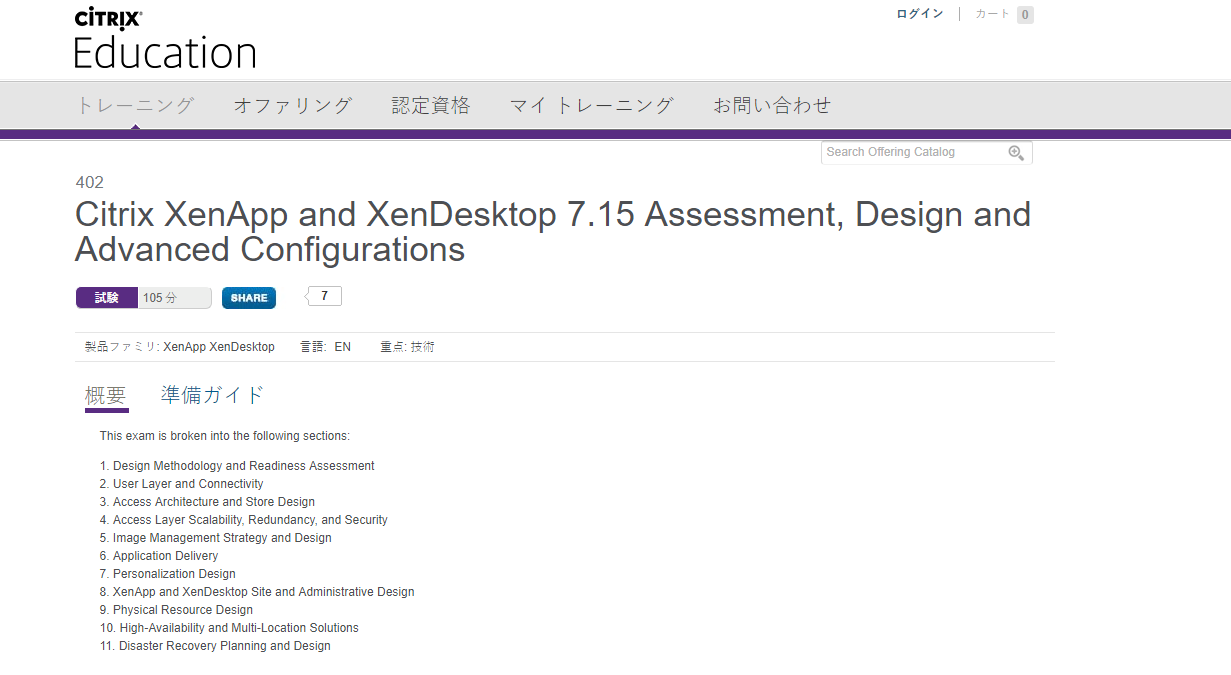Click 'User Layer and Connectivity' line
This screenshot has height=675, width=1231.
coord(188,484)
